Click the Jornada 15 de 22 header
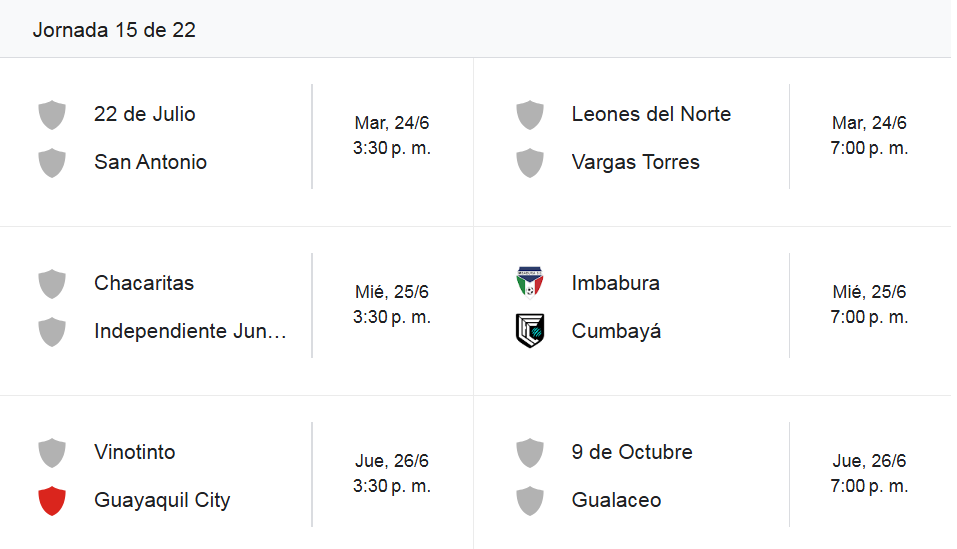The width and height of the screenshot is (957, 549). [114, 30]
